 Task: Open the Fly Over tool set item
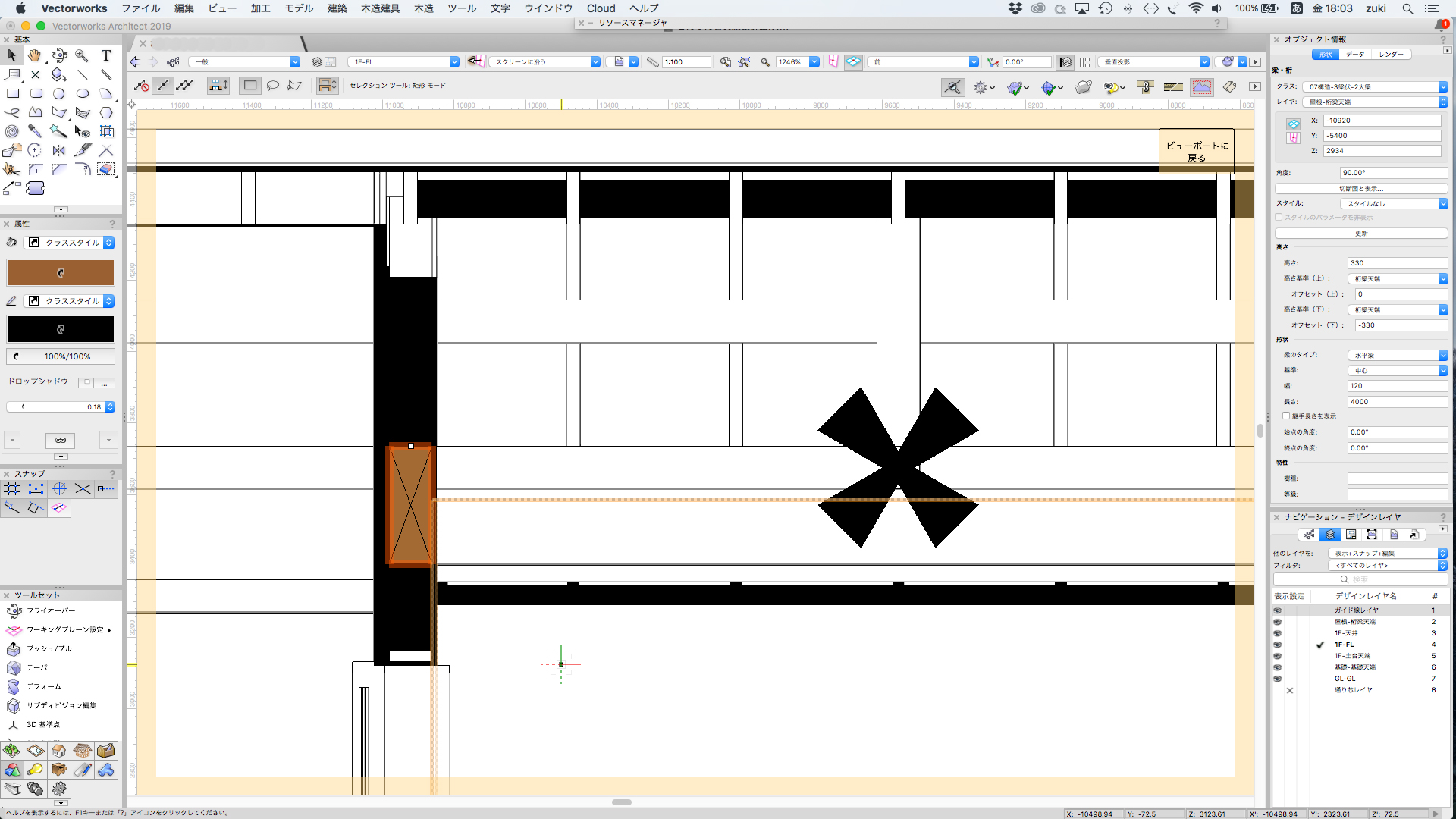coord(50,610)
